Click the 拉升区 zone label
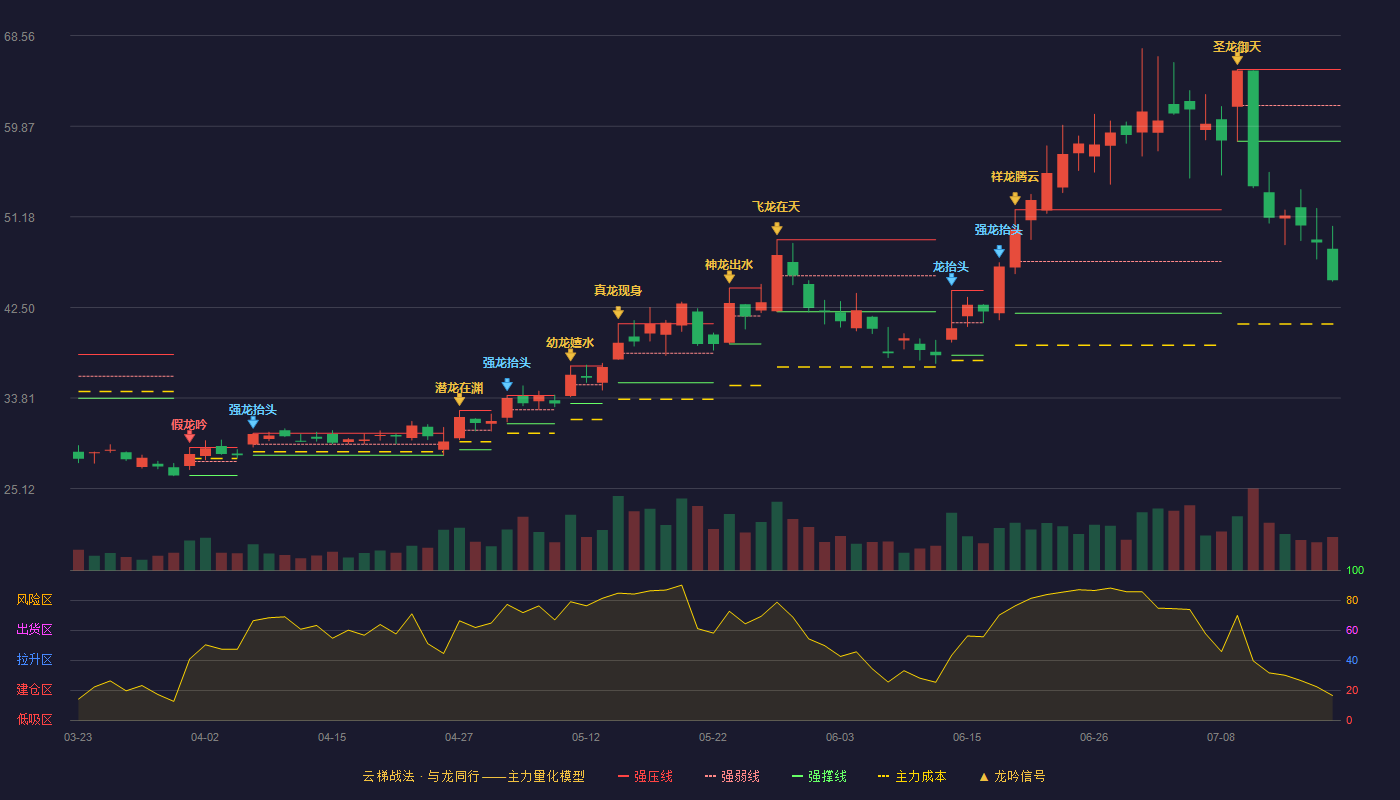This screenshot has width=1400, height=800. click(x=34, y=660)
